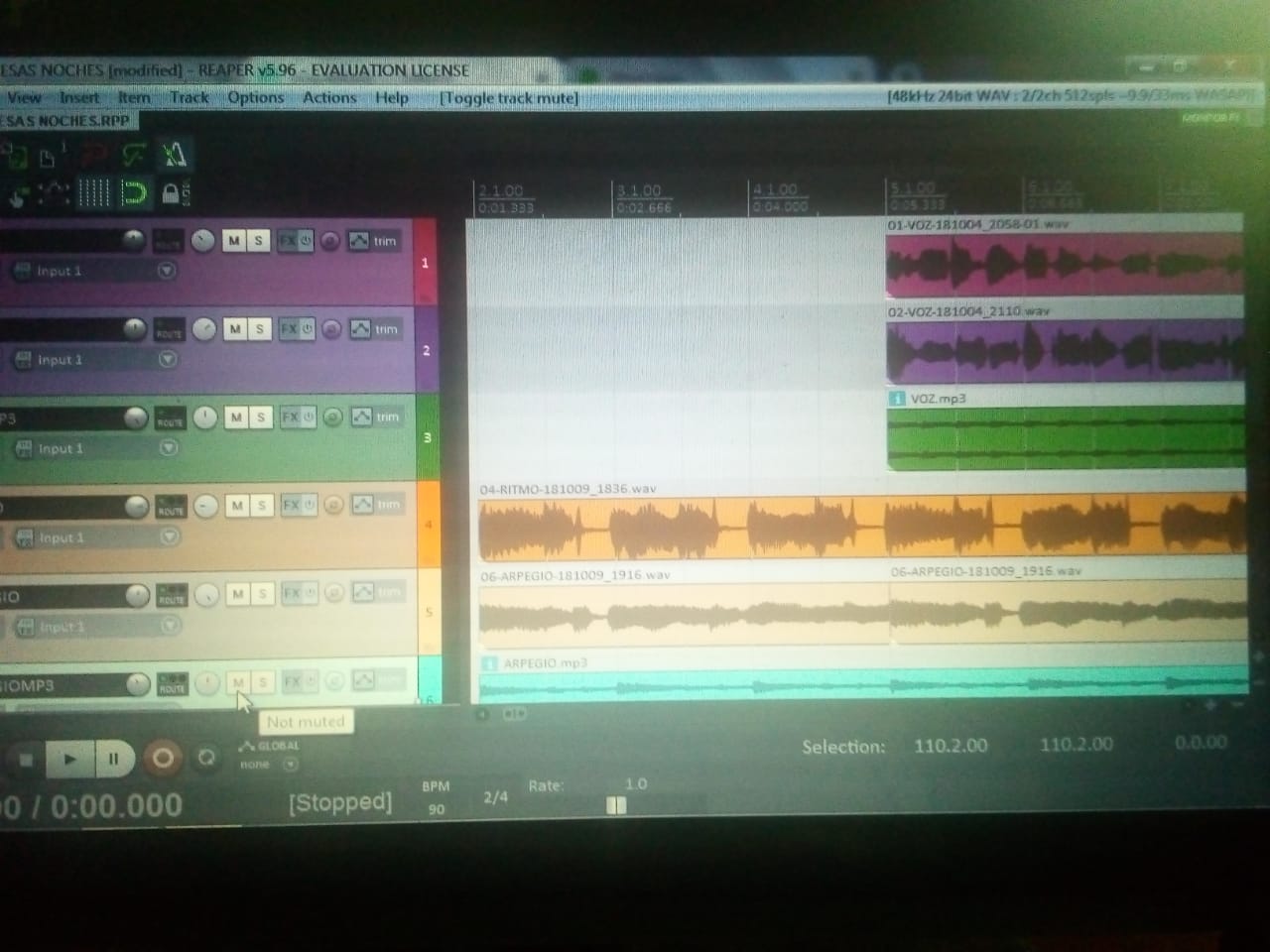Open trim automation mode menu on track 3

pyautogui.click(x=388, y=417)
